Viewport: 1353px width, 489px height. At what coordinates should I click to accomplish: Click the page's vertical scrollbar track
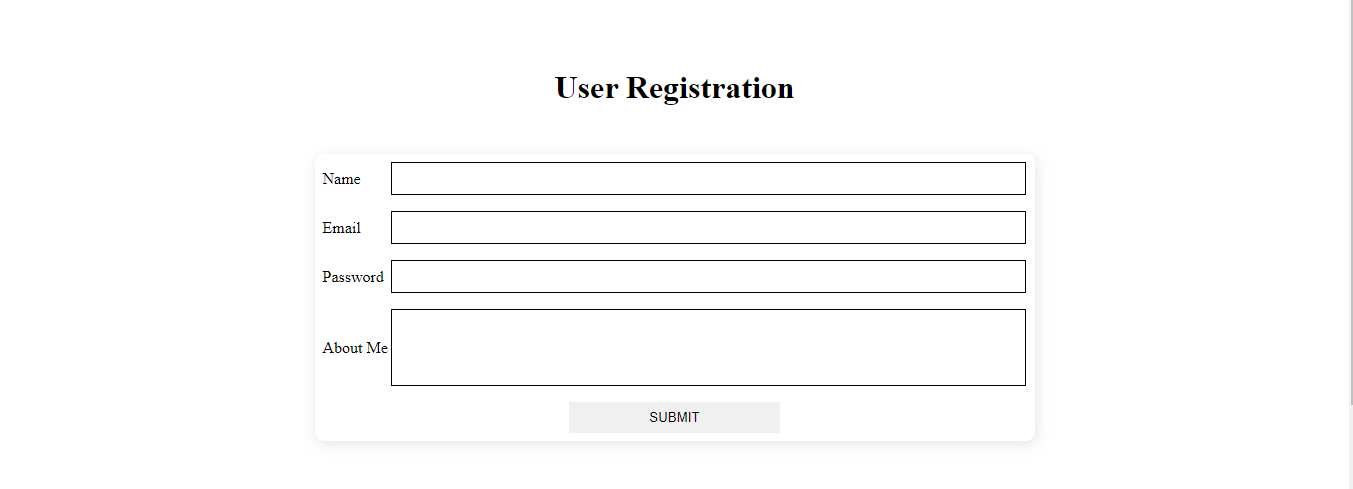(1352, 244)
